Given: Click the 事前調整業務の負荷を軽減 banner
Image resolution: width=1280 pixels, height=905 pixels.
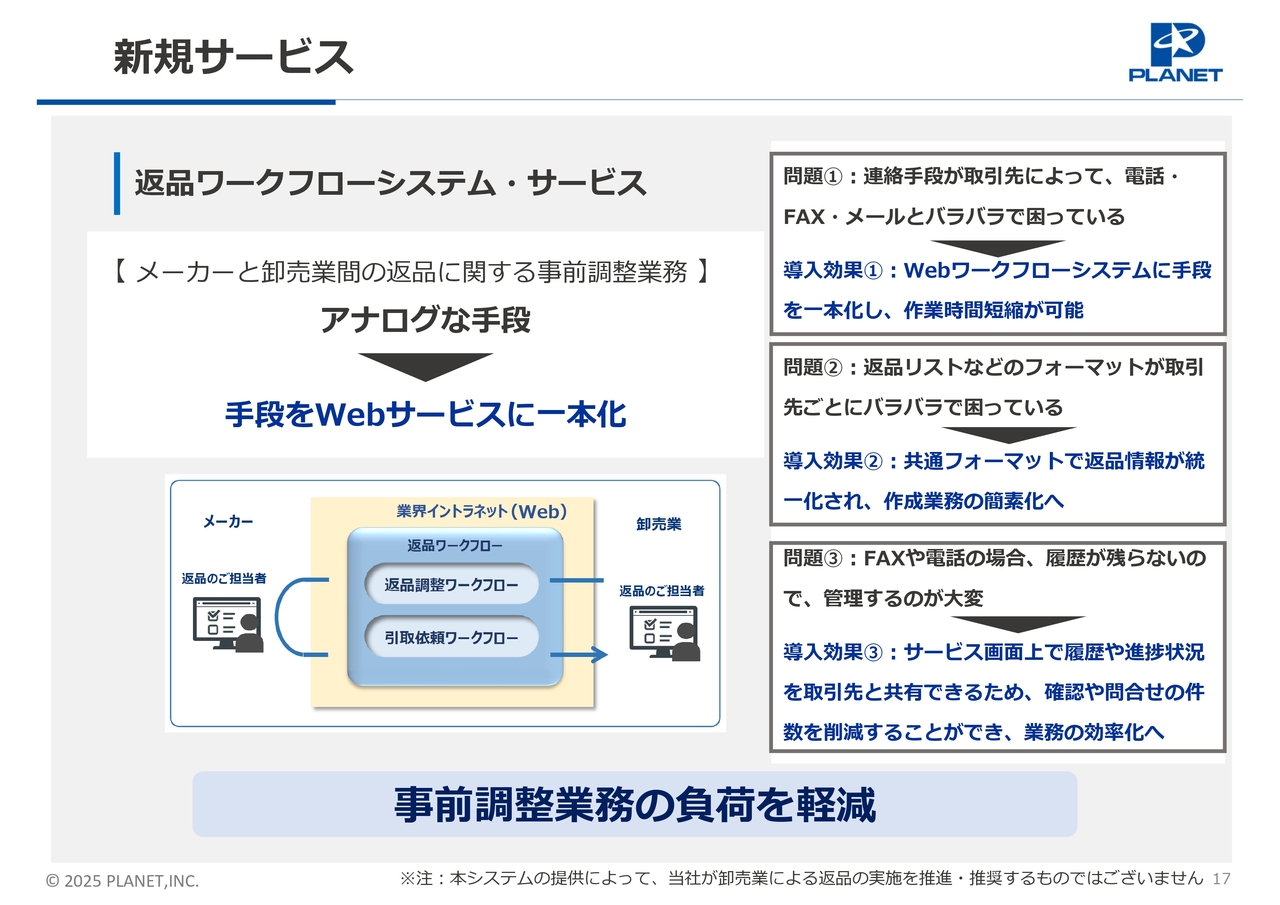Looking at the screenshot, I should tap(634, 804).
